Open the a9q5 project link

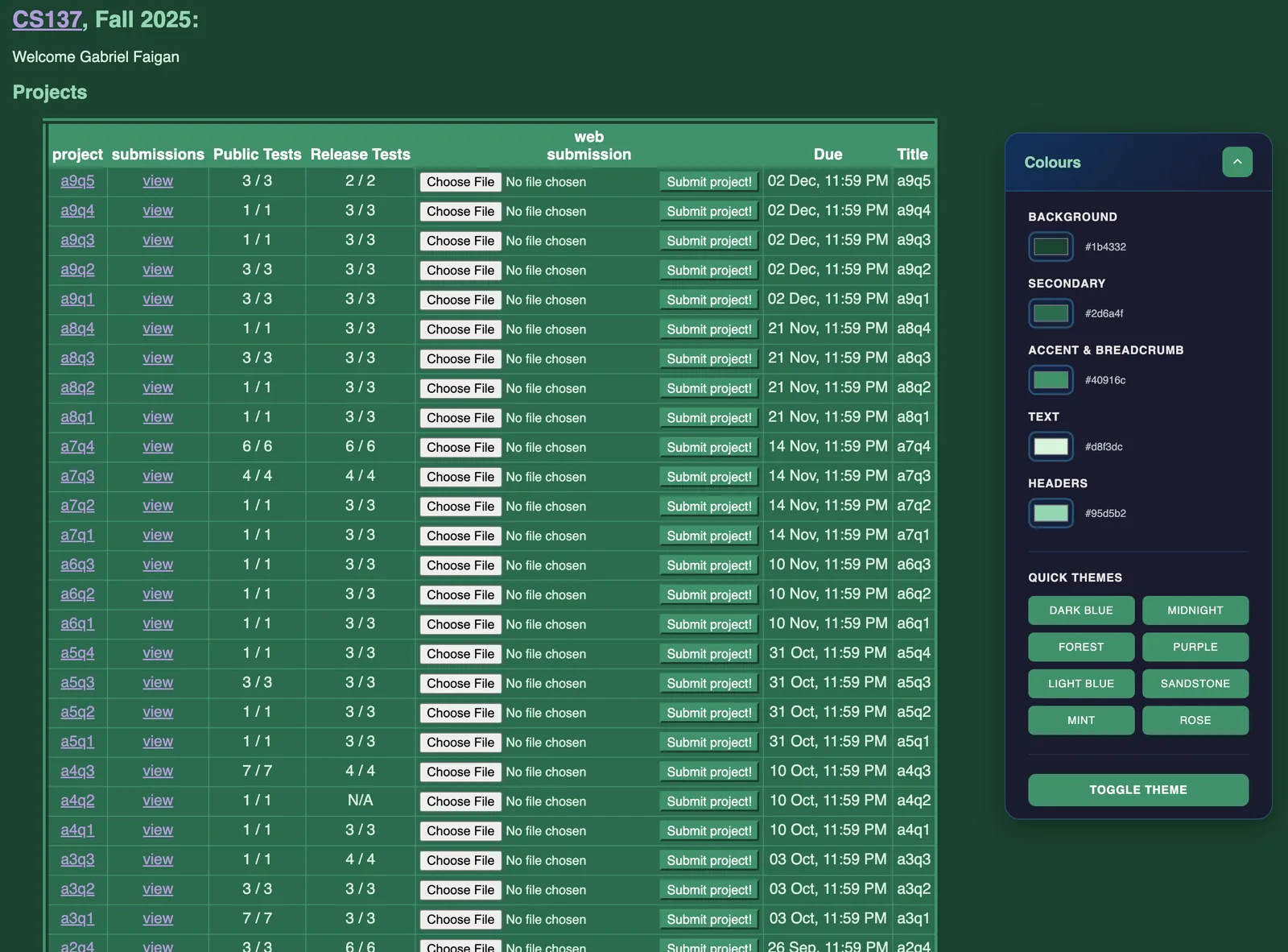pos(77,181)
